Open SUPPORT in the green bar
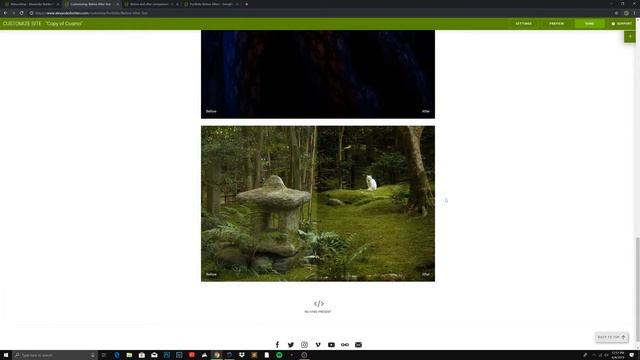Image resolution: width=640 pixels, height=360 pixels. (621, 24)
